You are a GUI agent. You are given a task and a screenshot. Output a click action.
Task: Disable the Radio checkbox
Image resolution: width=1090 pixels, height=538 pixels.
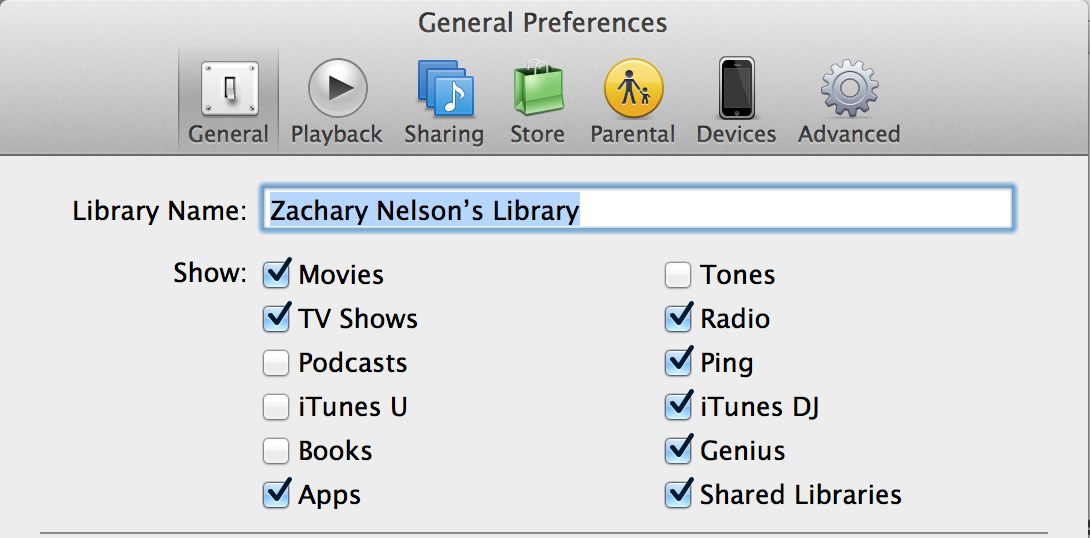[x=678, y=318]
